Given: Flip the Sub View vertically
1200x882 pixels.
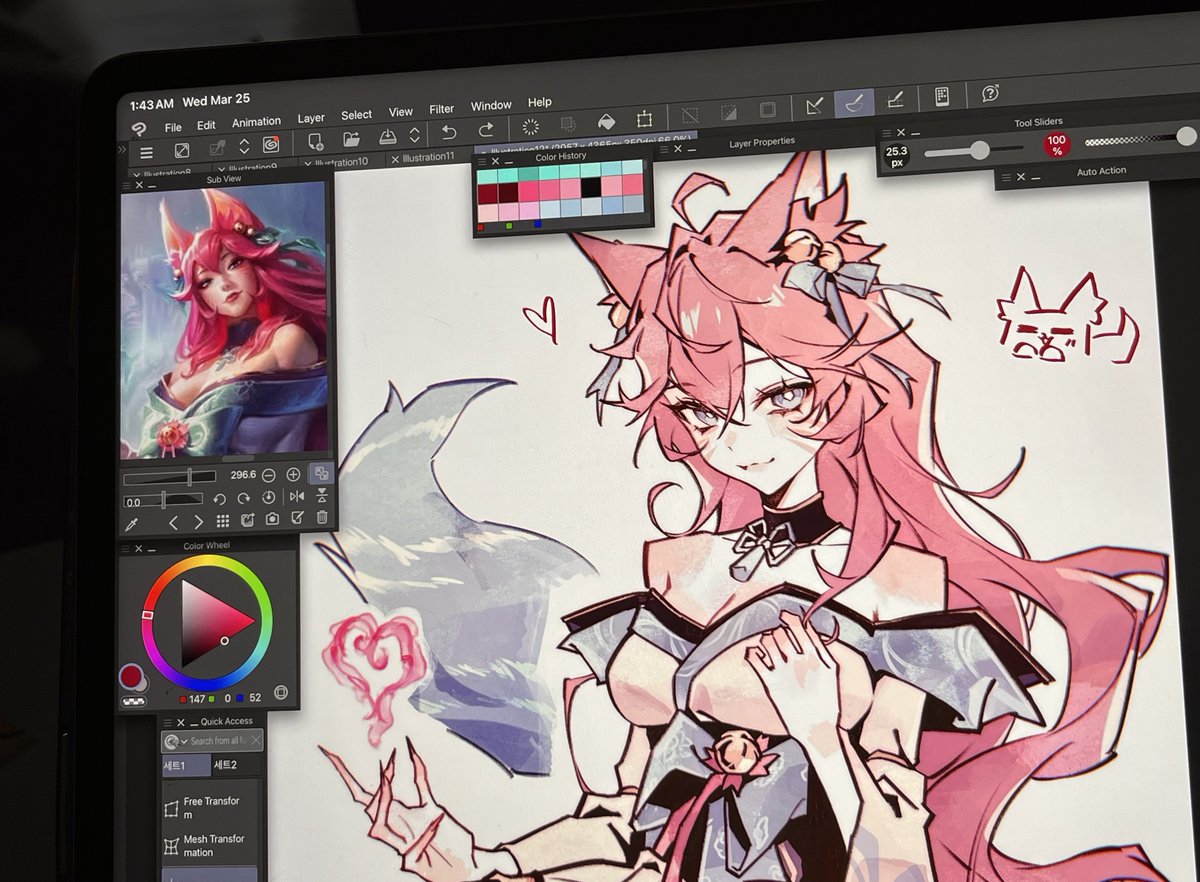Looking at the screenshot, I should point(321,495).
